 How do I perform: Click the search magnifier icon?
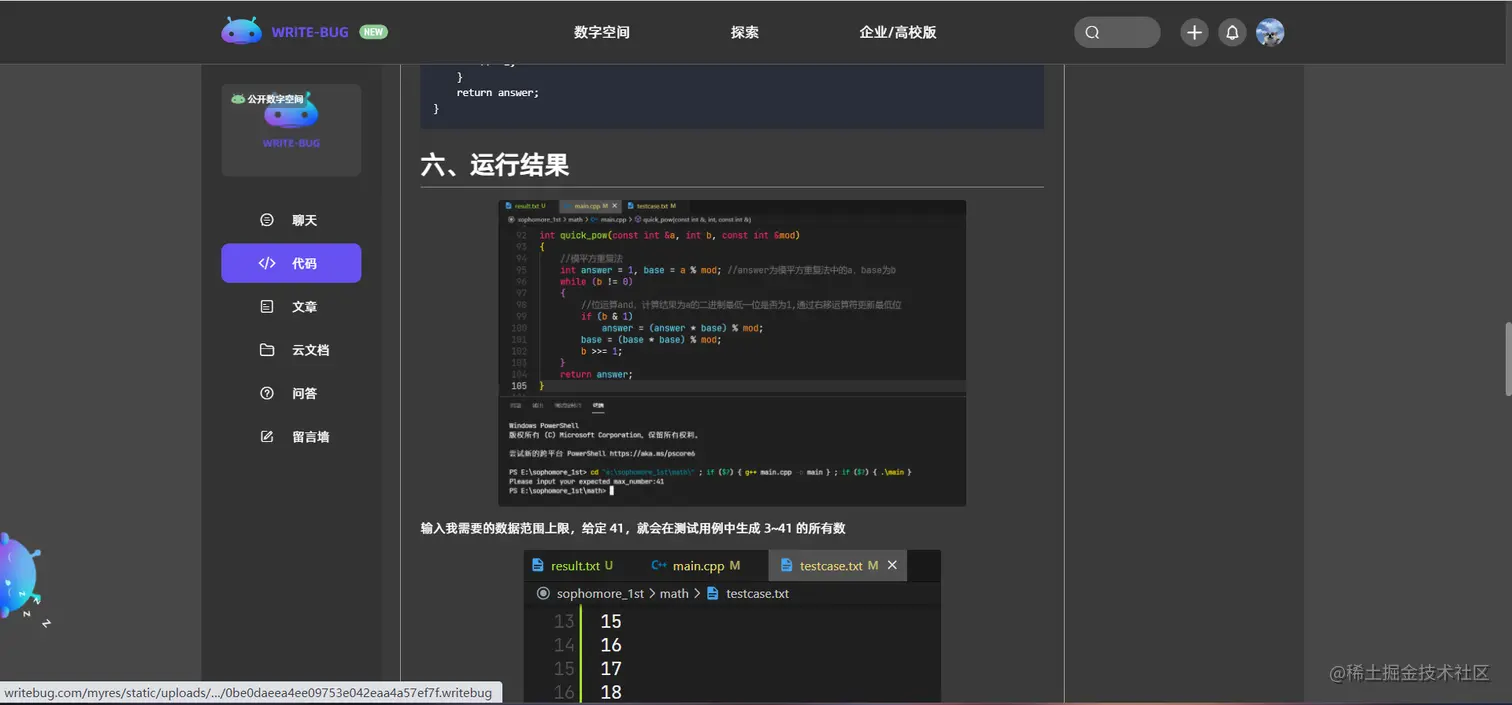pyautogui.click(x=1092, y=31)
